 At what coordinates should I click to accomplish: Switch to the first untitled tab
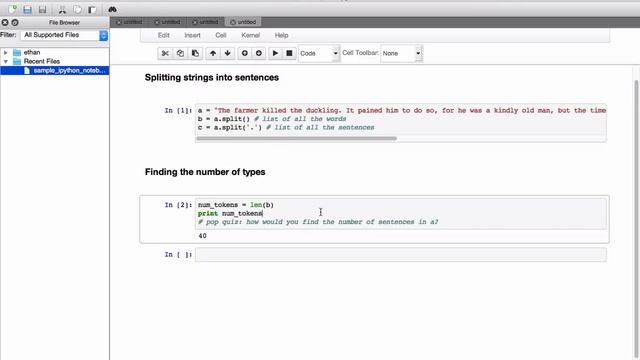coord(130,22)
